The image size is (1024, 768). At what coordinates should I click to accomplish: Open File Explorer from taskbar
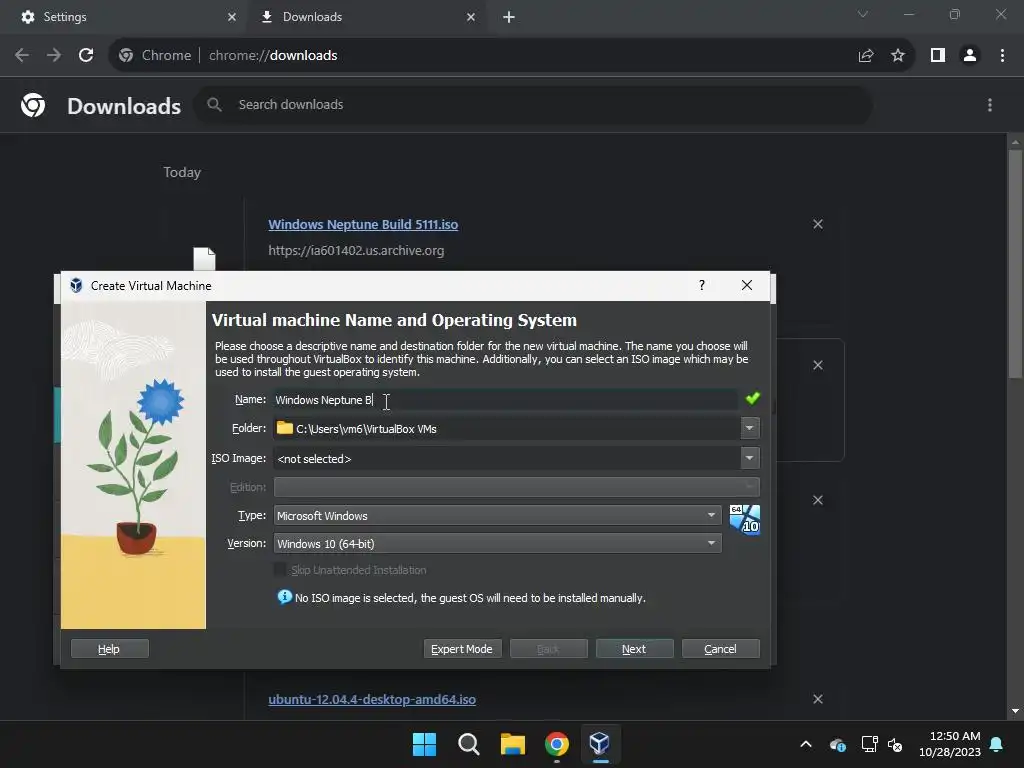(513, 744)
